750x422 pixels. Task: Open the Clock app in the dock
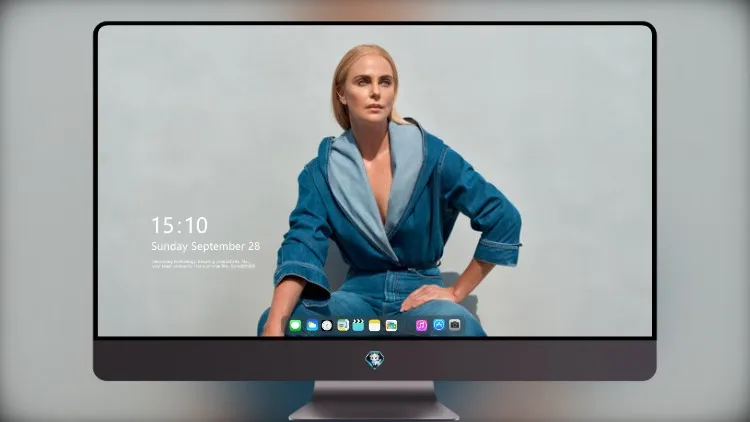coord(327,326)
